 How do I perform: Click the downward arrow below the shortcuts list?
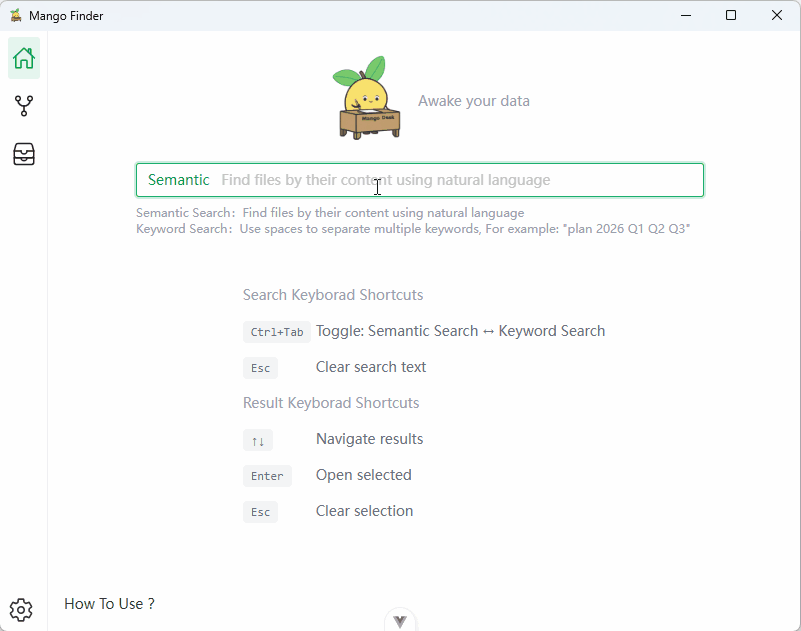tap(400, 619)
